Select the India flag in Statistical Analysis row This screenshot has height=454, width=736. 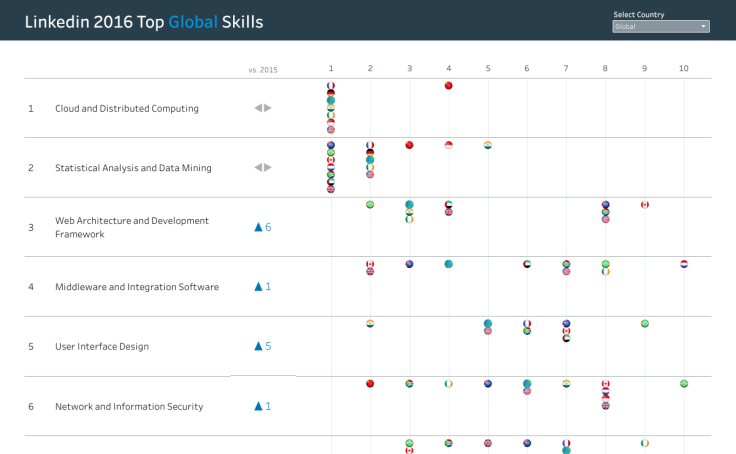[487, 145]
